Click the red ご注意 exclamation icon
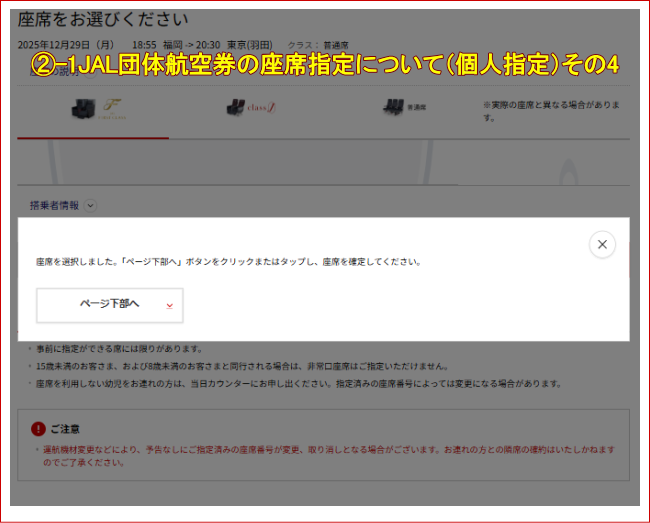 coord(38,429)
